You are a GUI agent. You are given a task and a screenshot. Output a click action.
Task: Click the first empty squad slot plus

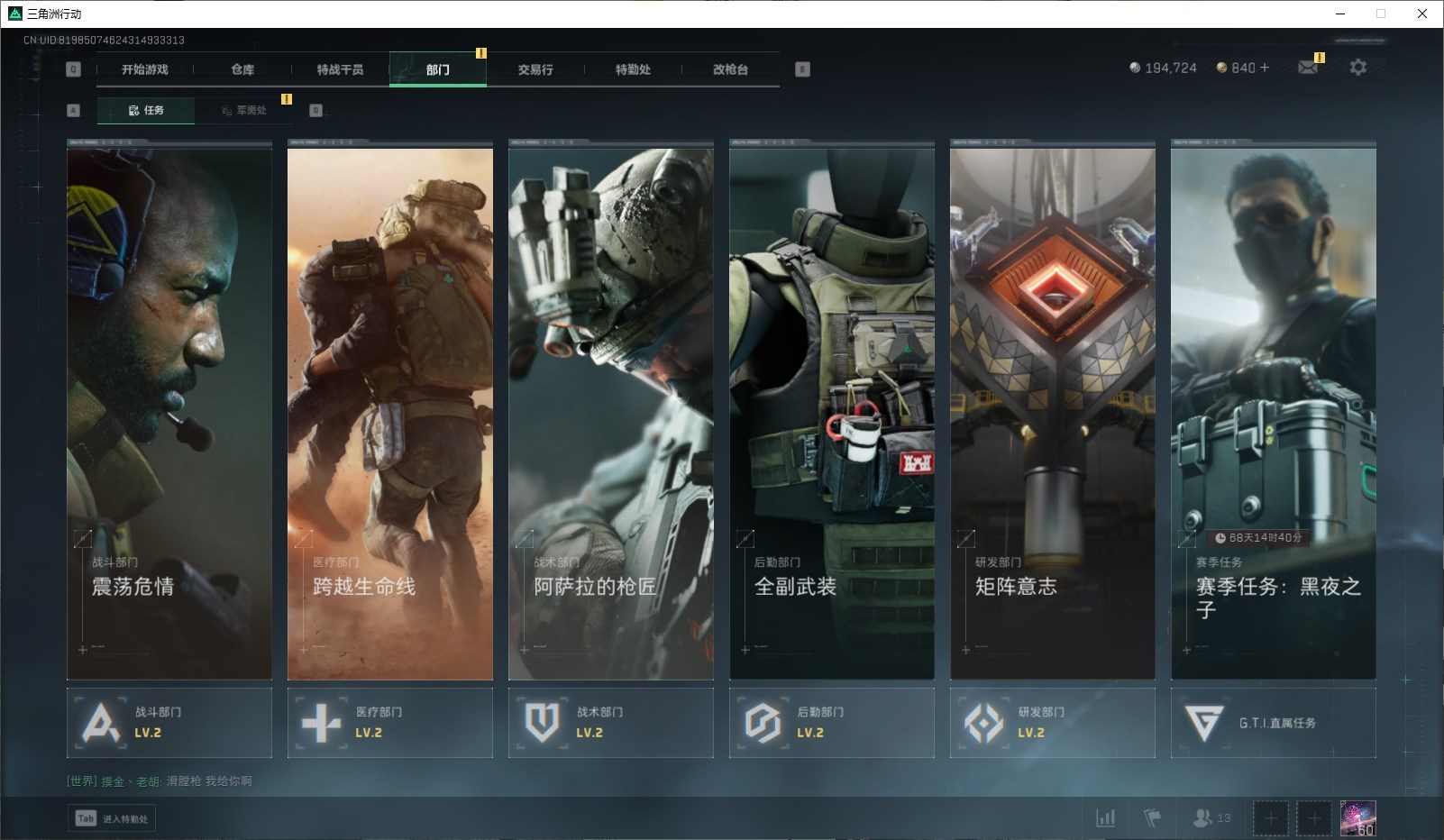[x=1270, y=818]
